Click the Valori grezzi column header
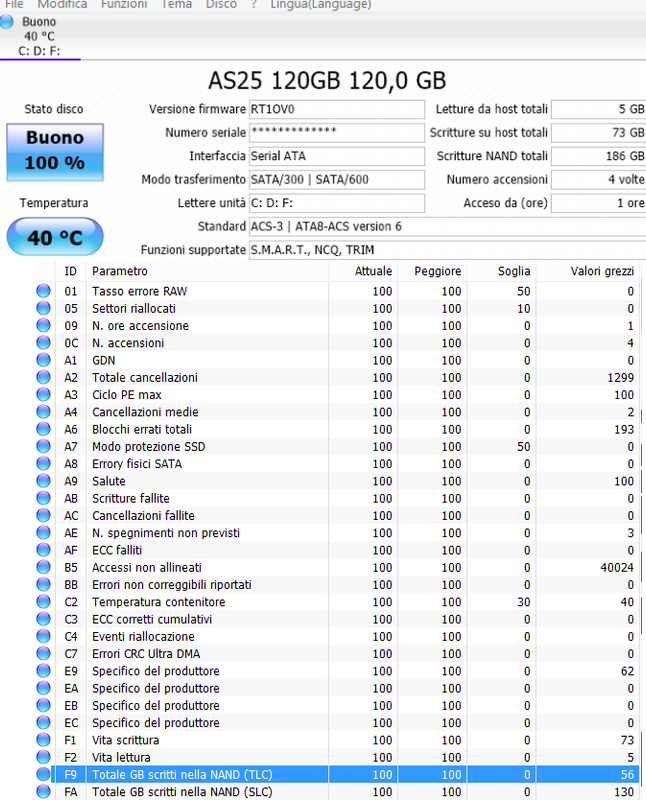The width and height of the screenshot is (646, 800). 588,271
